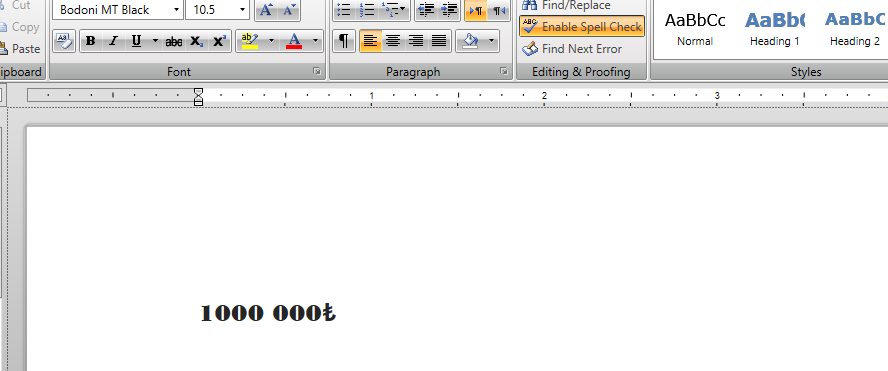
Task: Apply subscript formatting
Action: click(x=197, y=41)
